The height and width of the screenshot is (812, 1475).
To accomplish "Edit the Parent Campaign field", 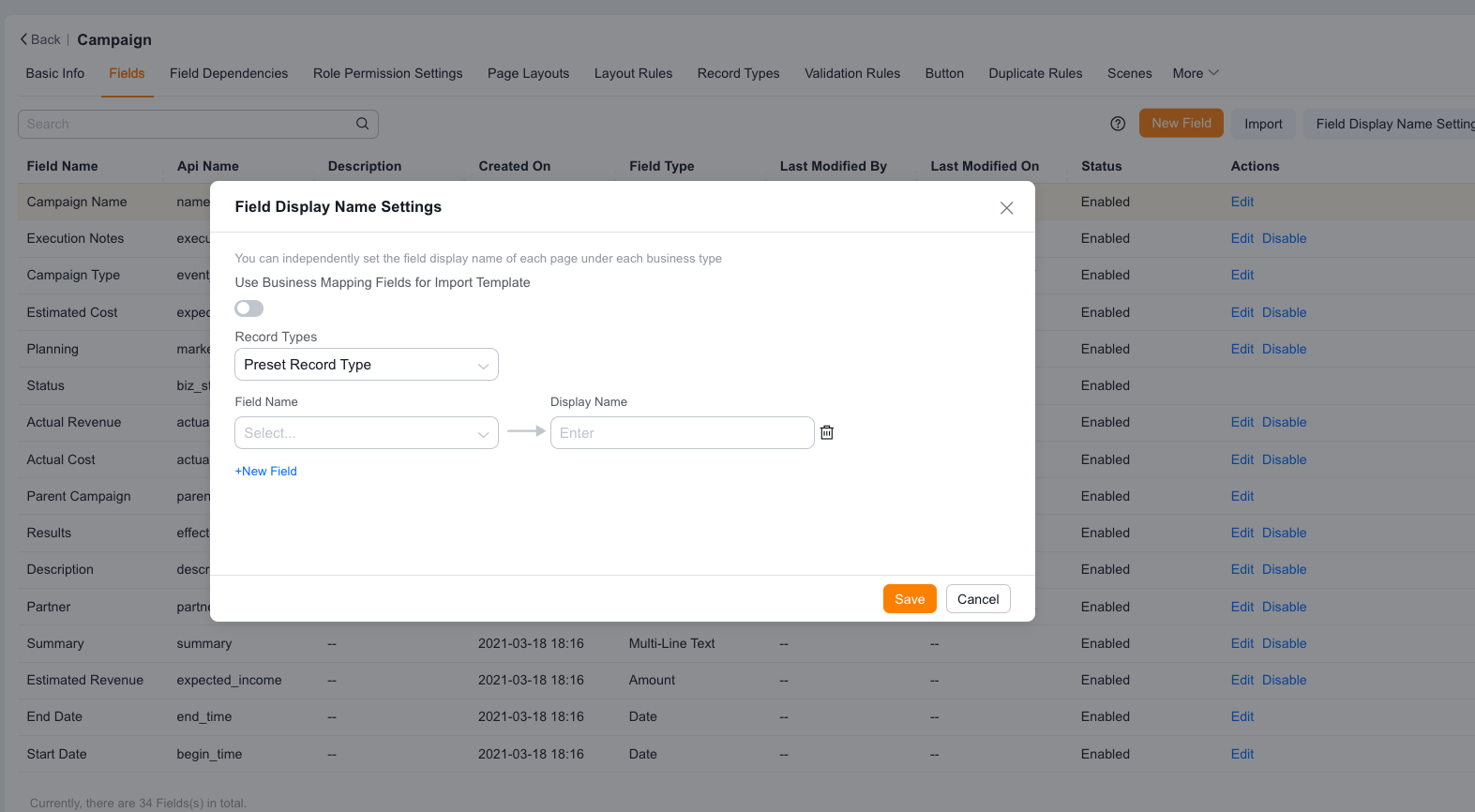I will [1242, 496].
